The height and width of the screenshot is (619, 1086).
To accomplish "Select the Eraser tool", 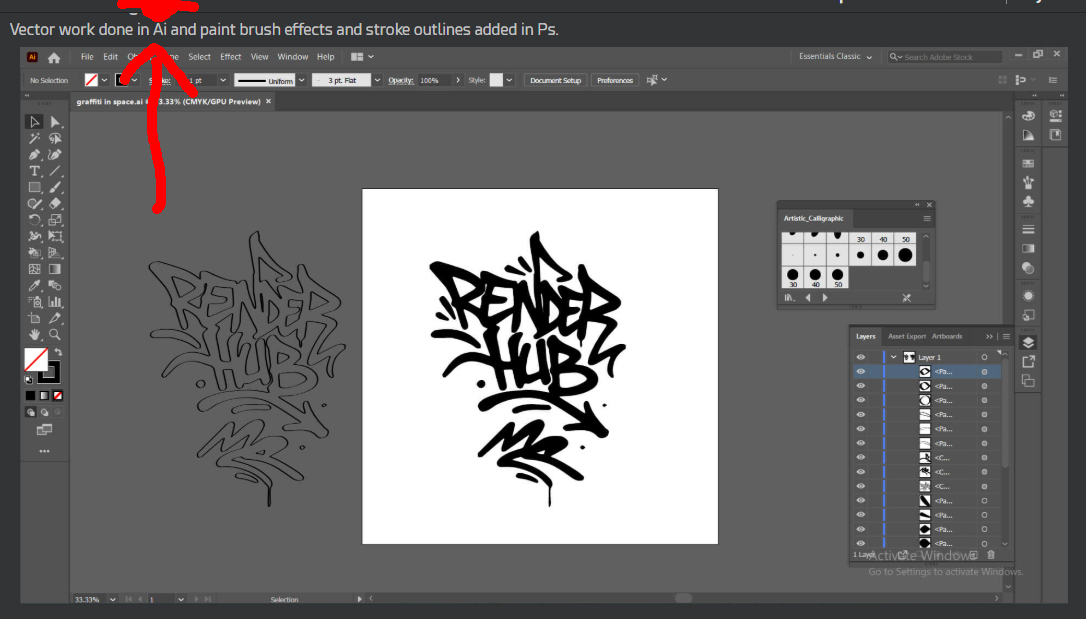I will pos(55,204).
